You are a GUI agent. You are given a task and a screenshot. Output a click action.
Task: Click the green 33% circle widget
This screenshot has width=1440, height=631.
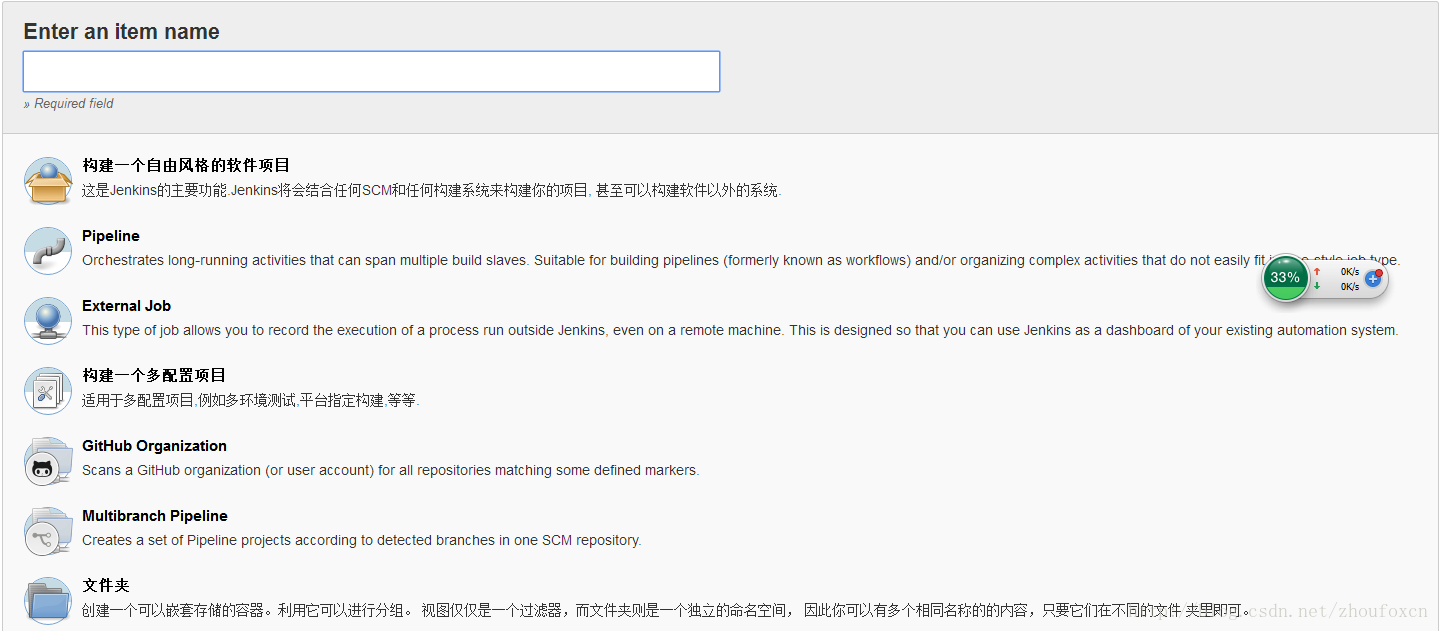(1285, 278)
